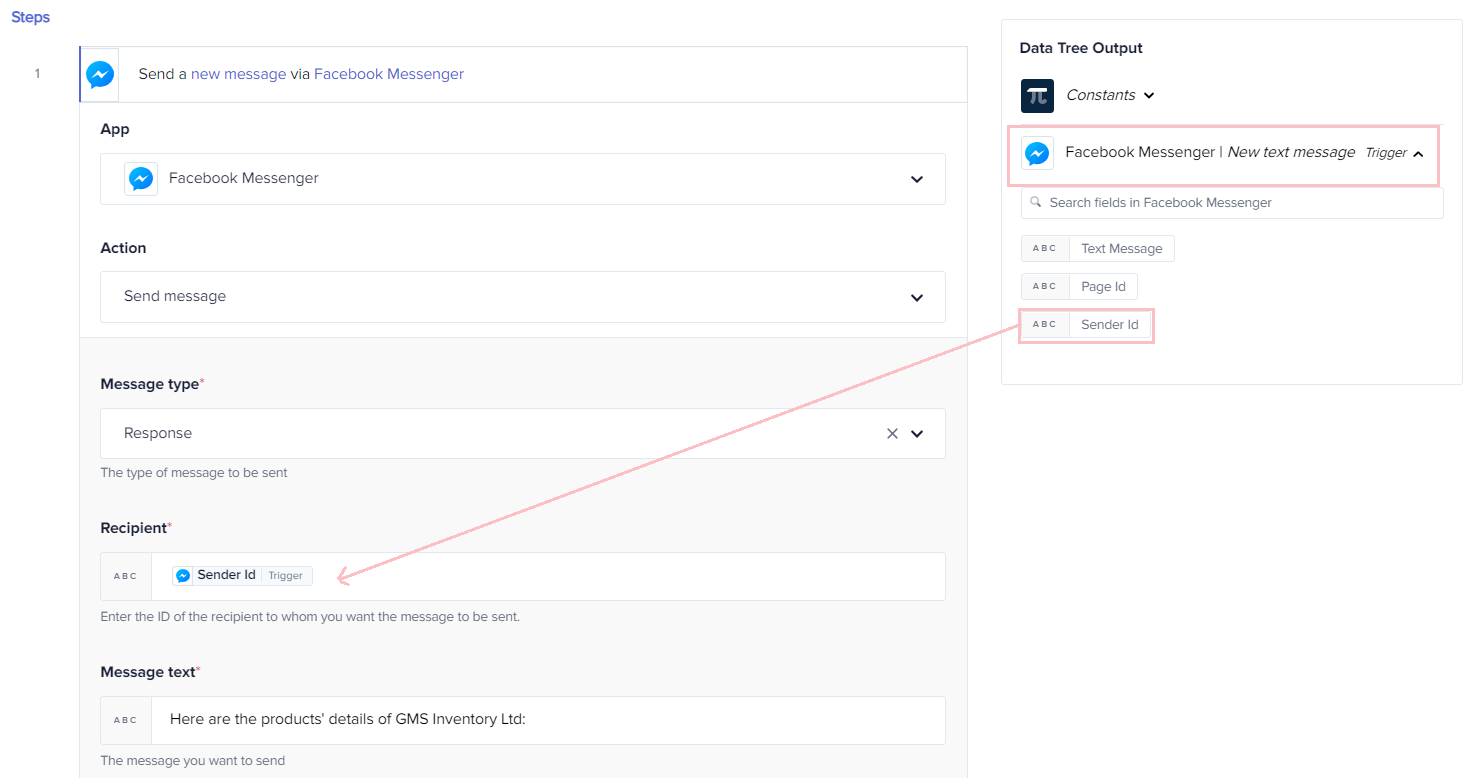Click the Sender Id Trigger pill in Recipient
This screenshot has height=778, width=1475.
pyautogui.click(x=242, y=576)
